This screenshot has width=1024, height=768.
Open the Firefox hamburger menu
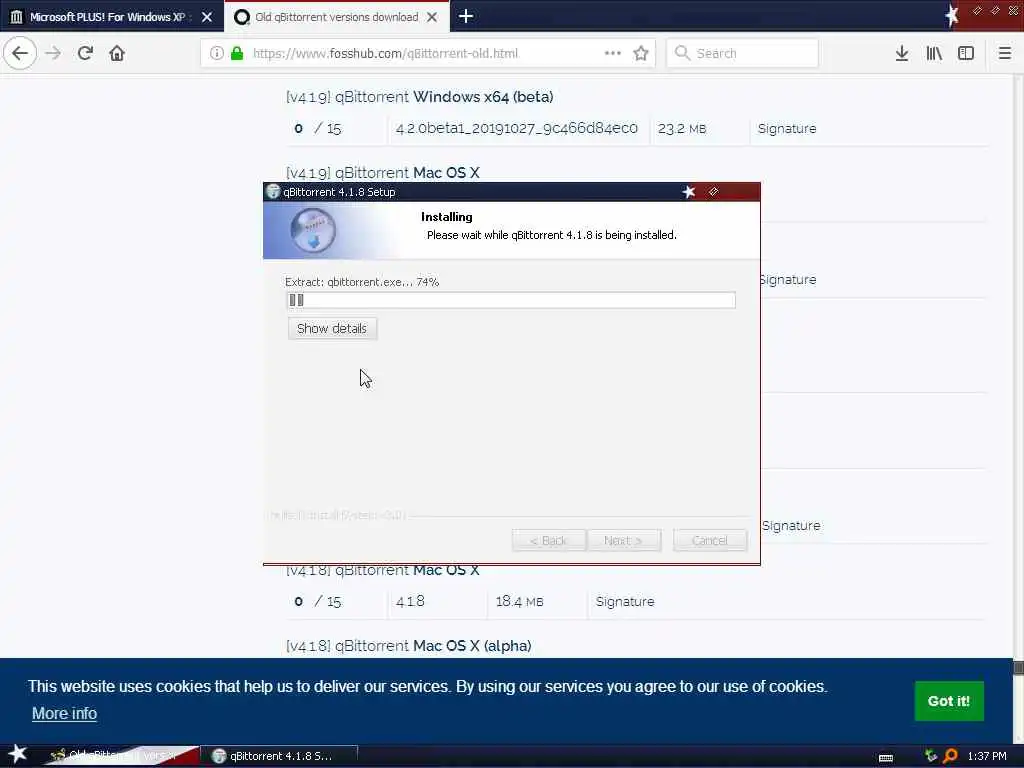tap(1005, 53)
